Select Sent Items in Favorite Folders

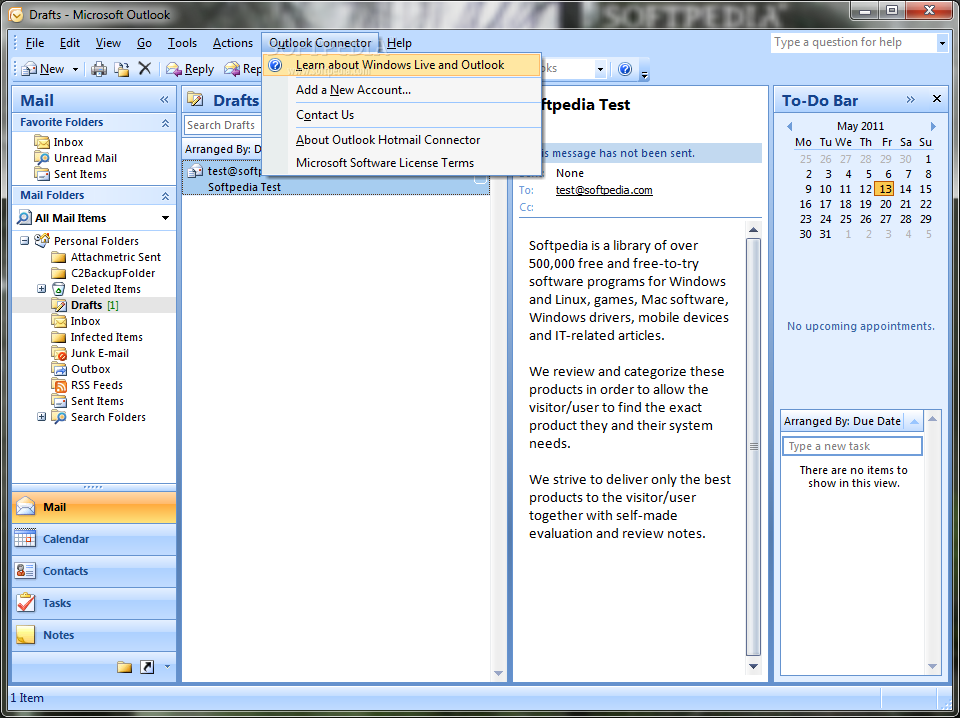point(80,174)
